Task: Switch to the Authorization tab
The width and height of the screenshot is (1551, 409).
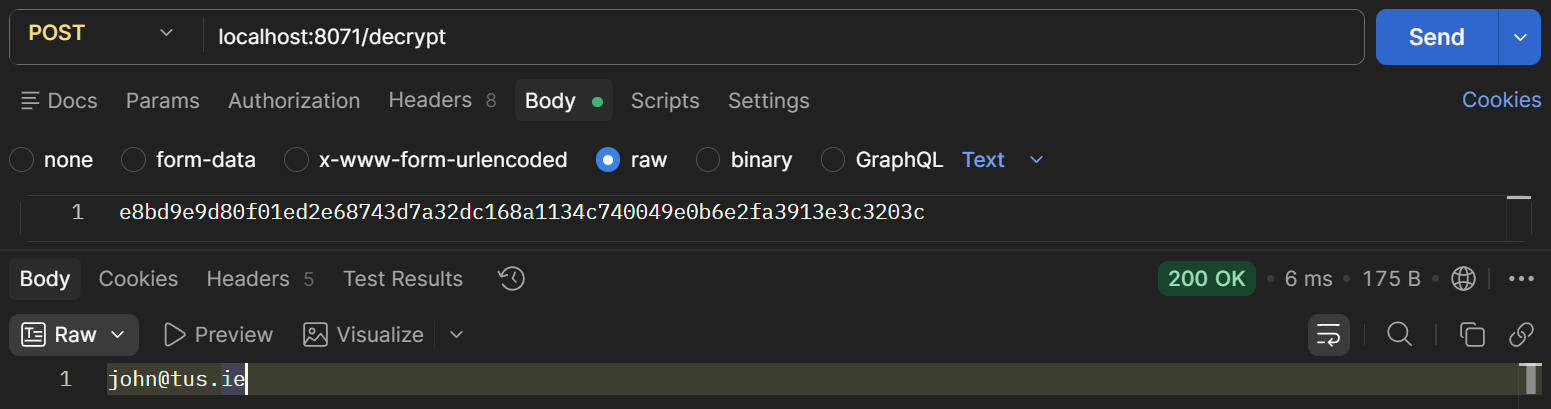Action: pos(294,101)
